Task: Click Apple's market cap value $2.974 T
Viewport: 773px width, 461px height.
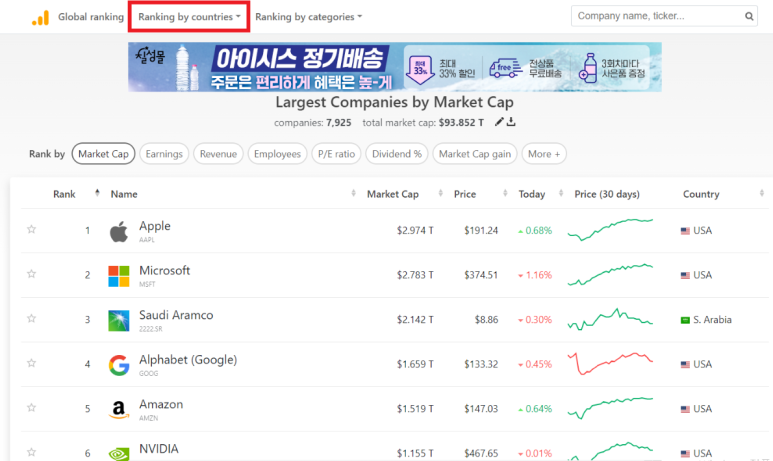Action: 415,230
